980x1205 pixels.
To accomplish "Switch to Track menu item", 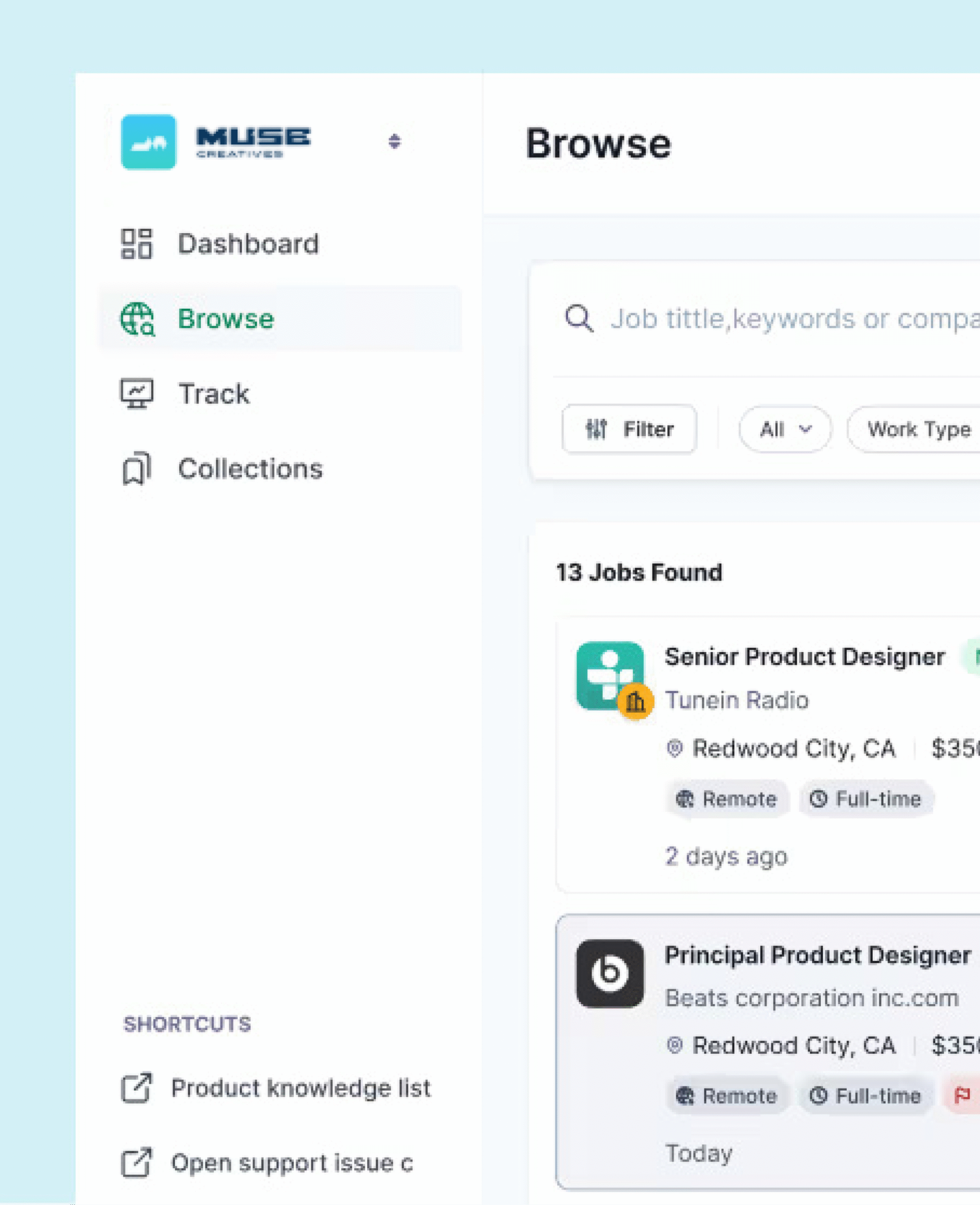I will pyautogui.click(x=214, y=394).
